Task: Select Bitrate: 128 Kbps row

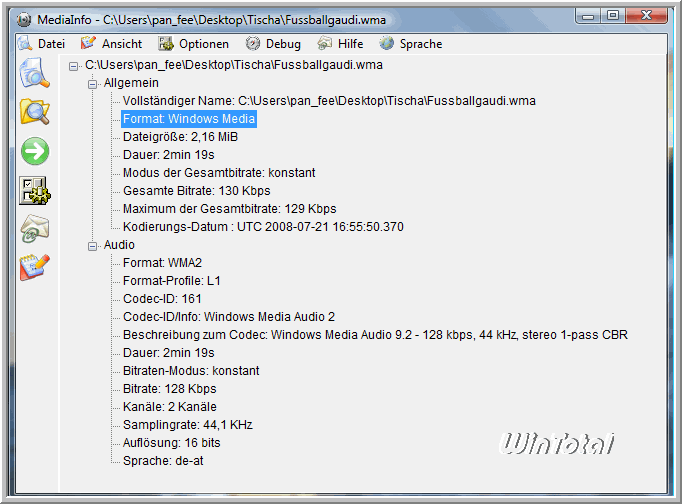Action: [170, 389]
